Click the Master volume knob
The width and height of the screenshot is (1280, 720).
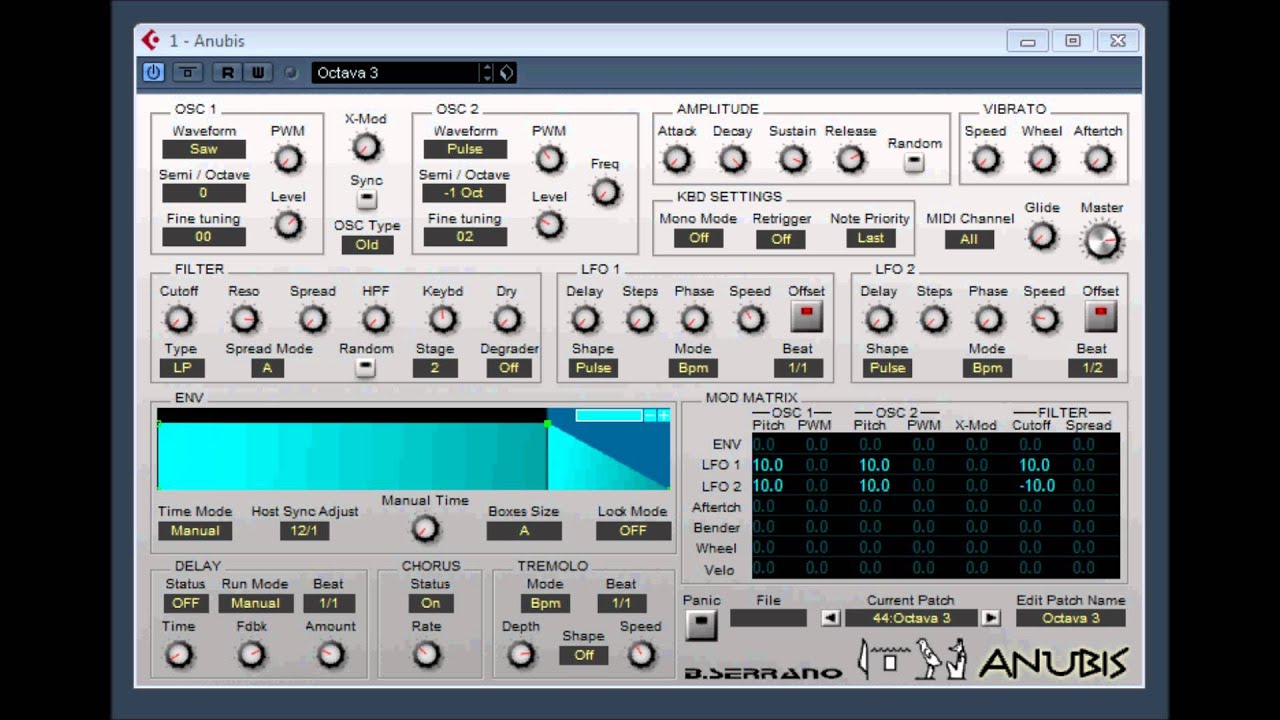pos(1101,239)
